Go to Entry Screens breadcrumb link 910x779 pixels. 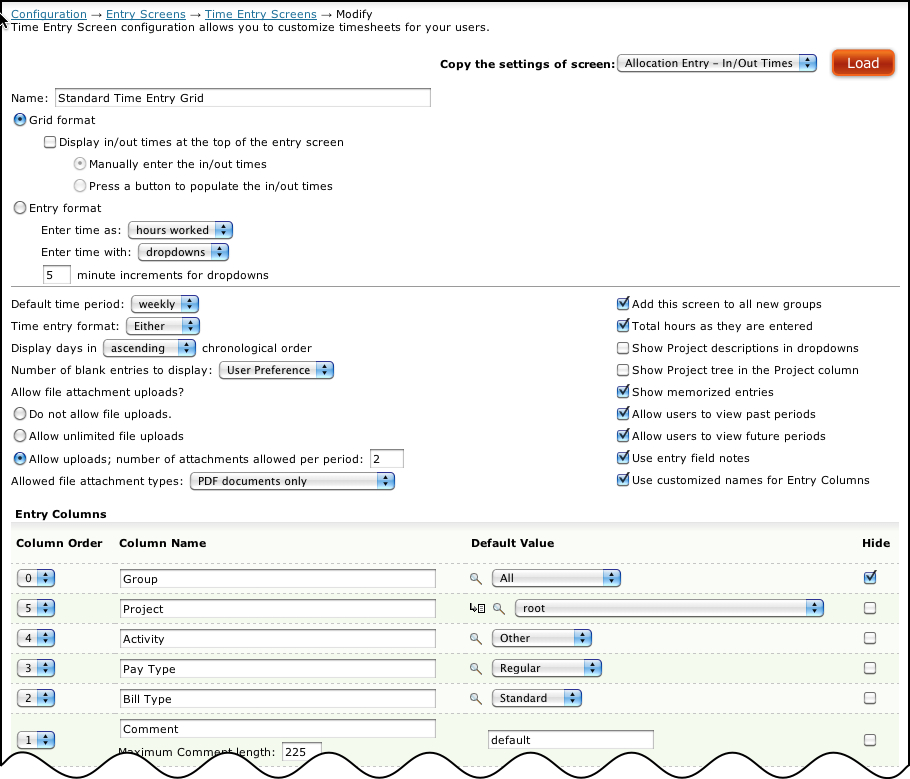(x=146, y=14)
